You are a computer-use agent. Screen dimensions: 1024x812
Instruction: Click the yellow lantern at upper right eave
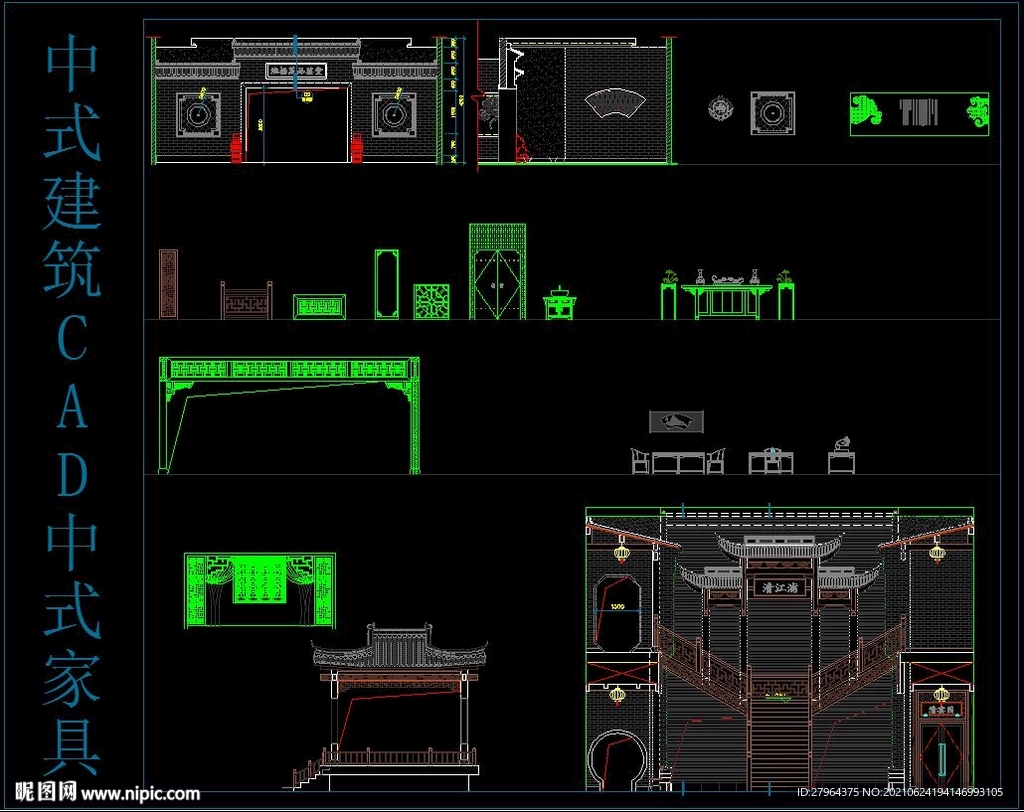pos(938,551)
